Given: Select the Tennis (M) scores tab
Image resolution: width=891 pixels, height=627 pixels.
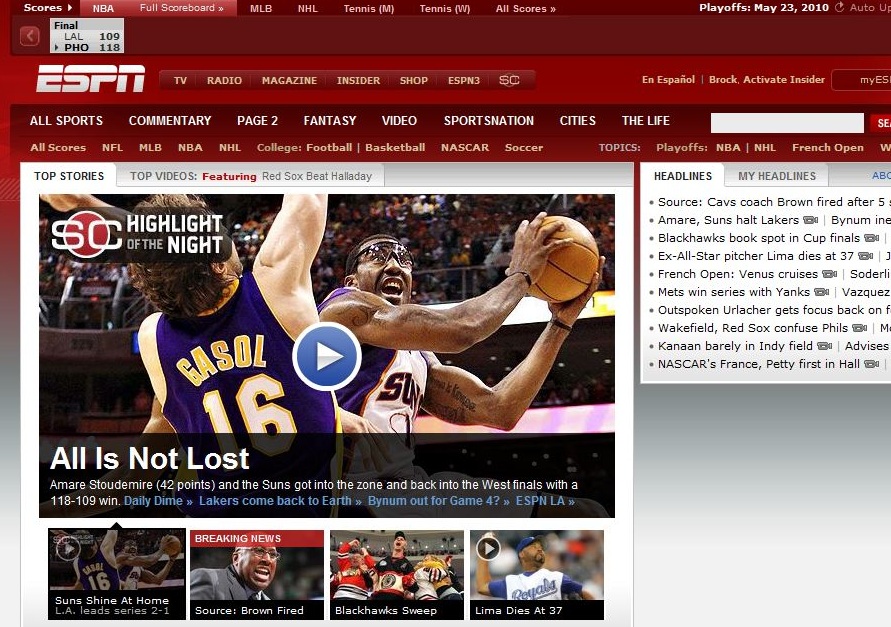Looking at the screenshot, I should (369, 9).
